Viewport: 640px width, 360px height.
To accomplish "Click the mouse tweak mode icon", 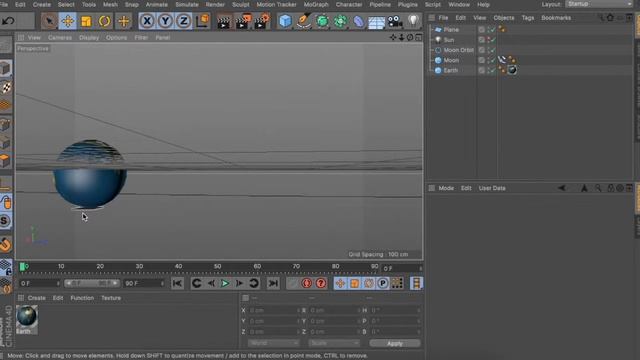I will coord(6,202).
